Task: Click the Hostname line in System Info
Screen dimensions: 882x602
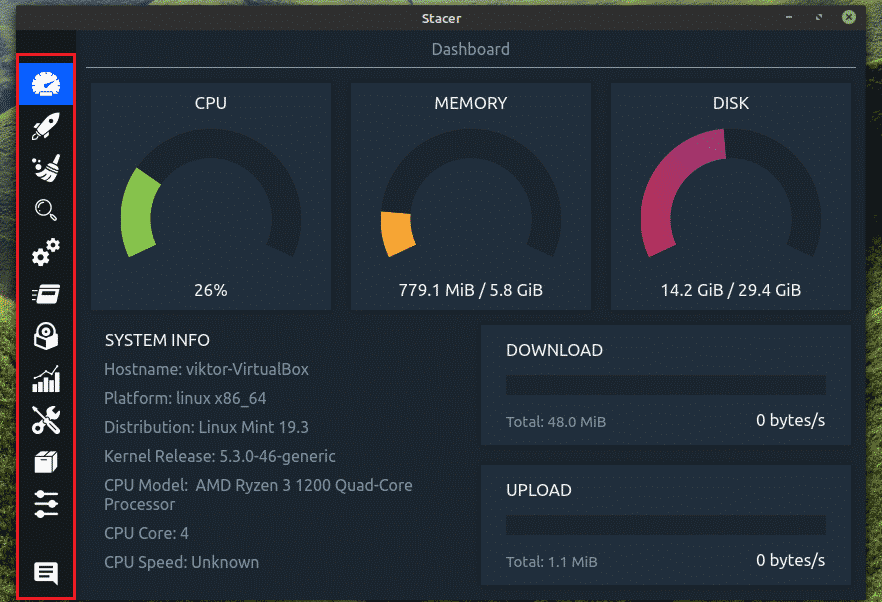Action: pos(206,369)
